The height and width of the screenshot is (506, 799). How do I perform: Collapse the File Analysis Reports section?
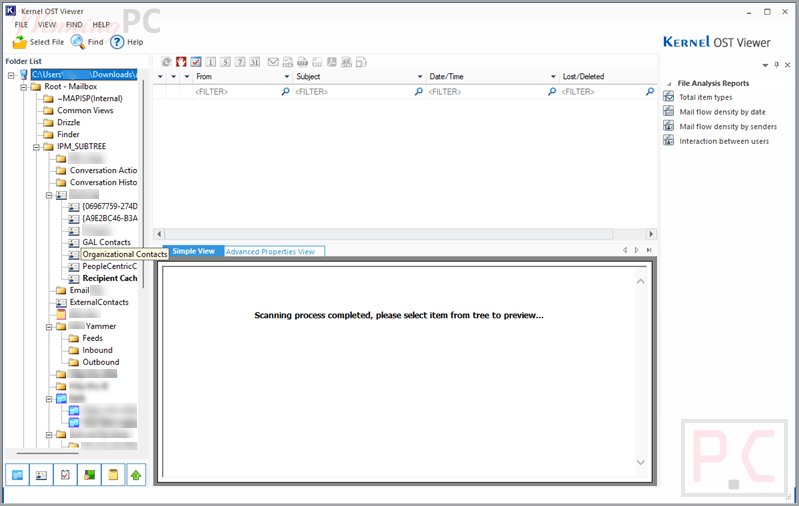pos(669,84)
